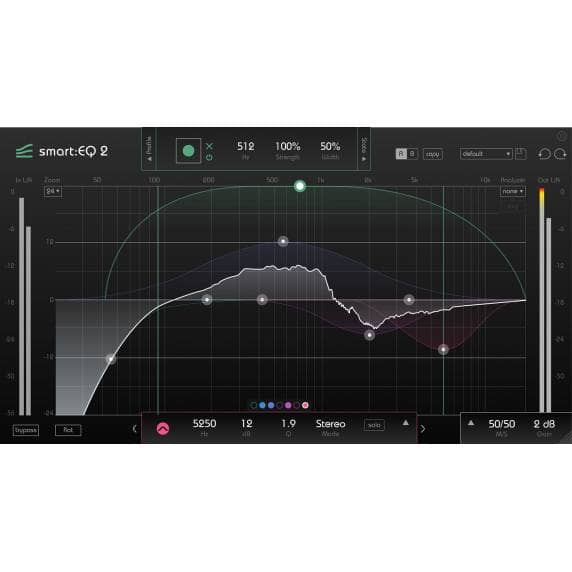Open the Analyzer none dropdown
Image resolution: width=572 pixels, height=572 pixels.
pyautogui.click(x=513, y=191)
